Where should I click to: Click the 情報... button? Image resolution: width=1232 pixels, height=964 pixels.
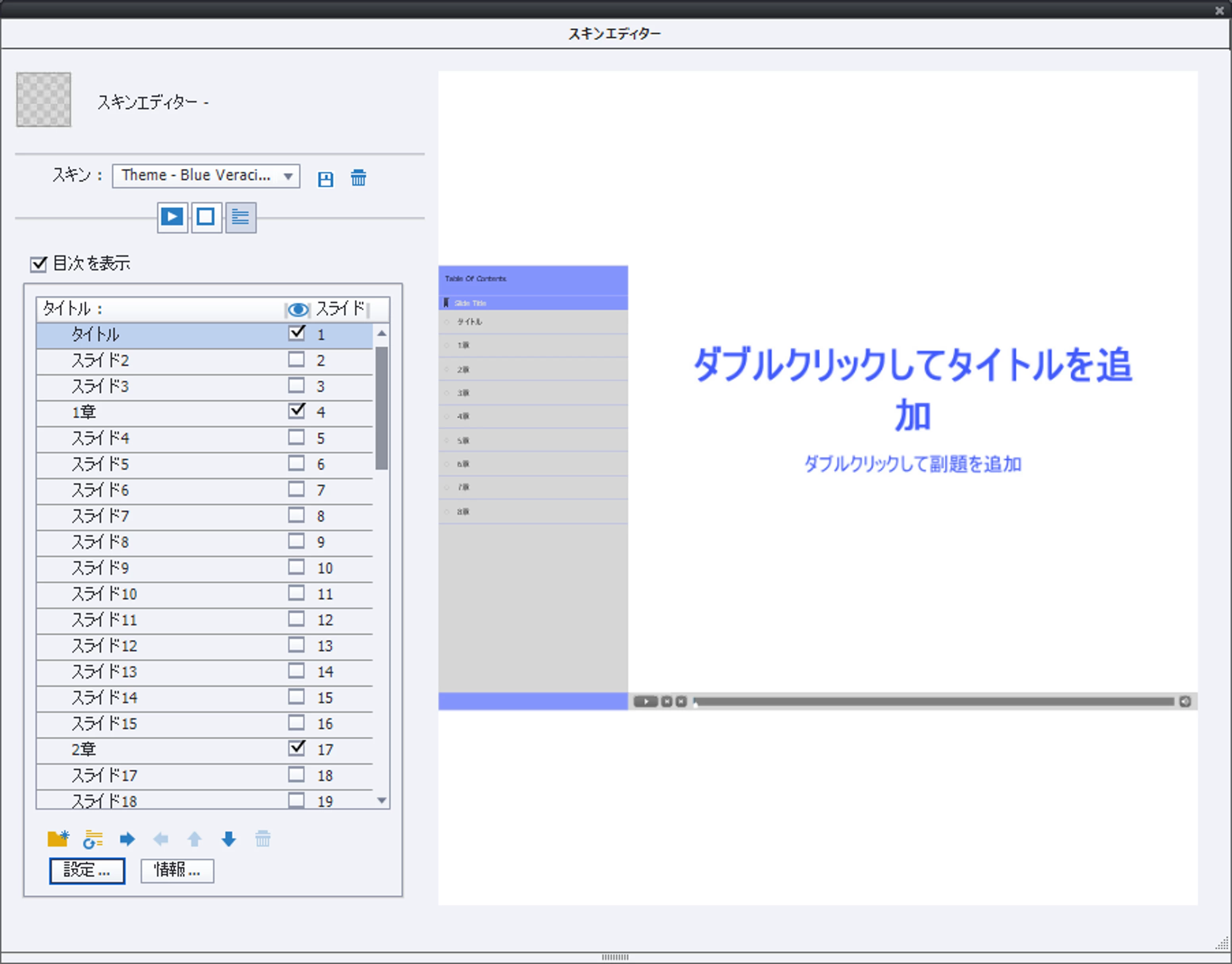click(177, 870)
